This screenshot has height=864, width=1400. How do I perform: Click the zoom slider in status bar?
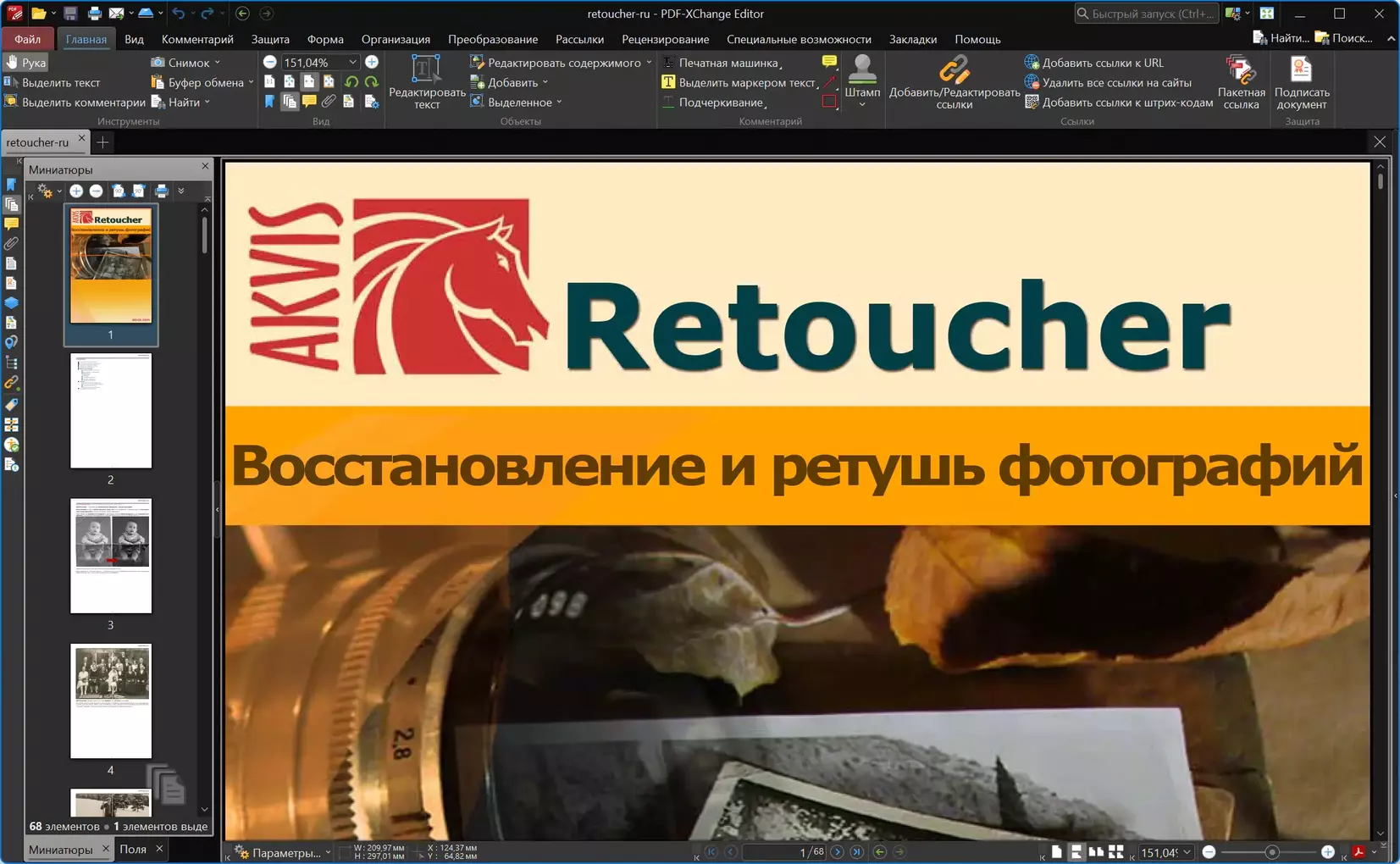coord(1271,852)
